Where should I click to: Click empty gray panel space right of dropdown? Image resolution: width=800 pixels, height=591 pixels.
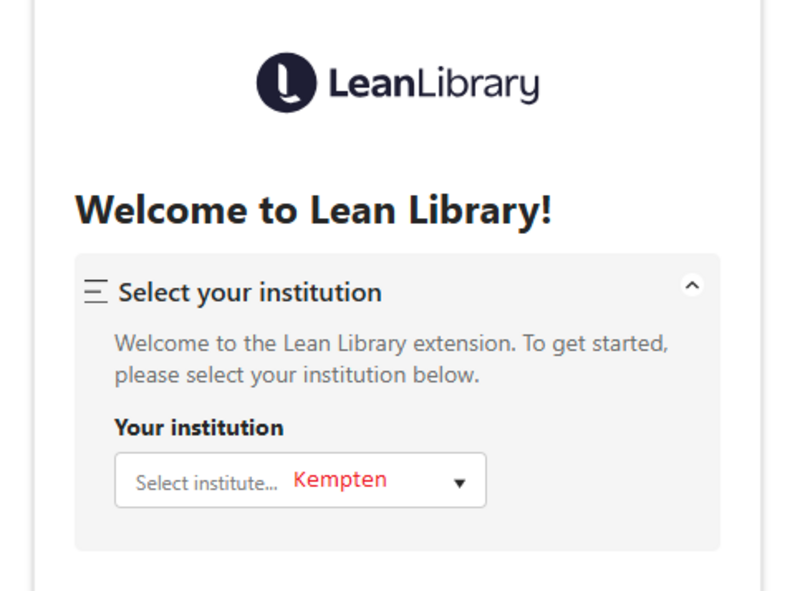point(600,481)
